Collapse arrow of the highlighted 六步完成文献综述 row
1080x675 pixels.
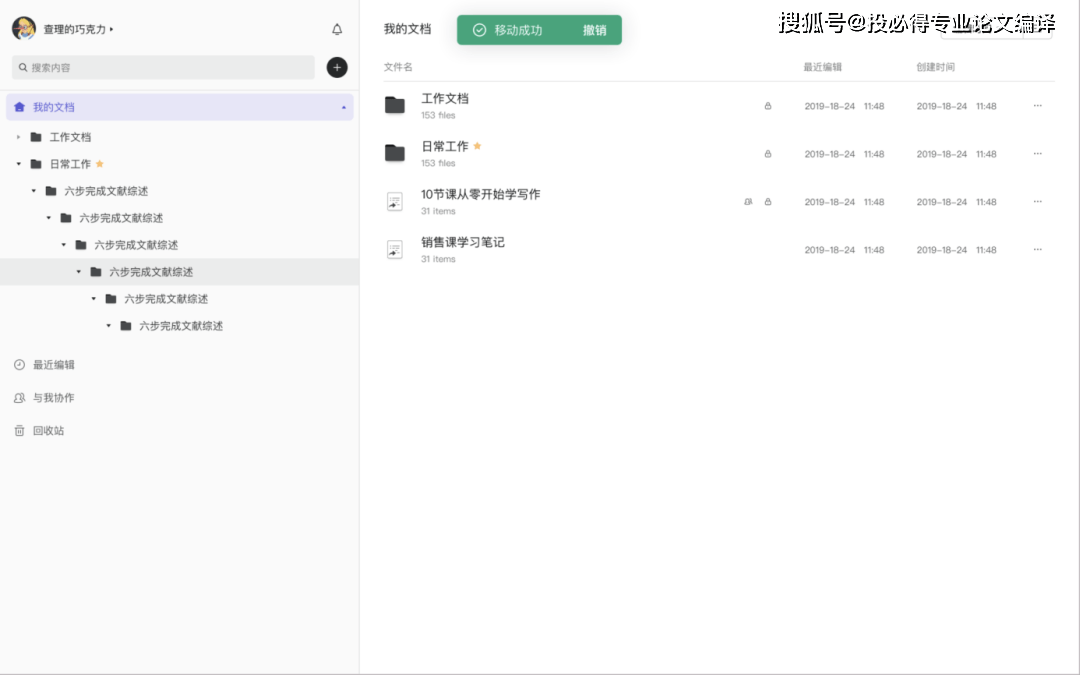79,272
